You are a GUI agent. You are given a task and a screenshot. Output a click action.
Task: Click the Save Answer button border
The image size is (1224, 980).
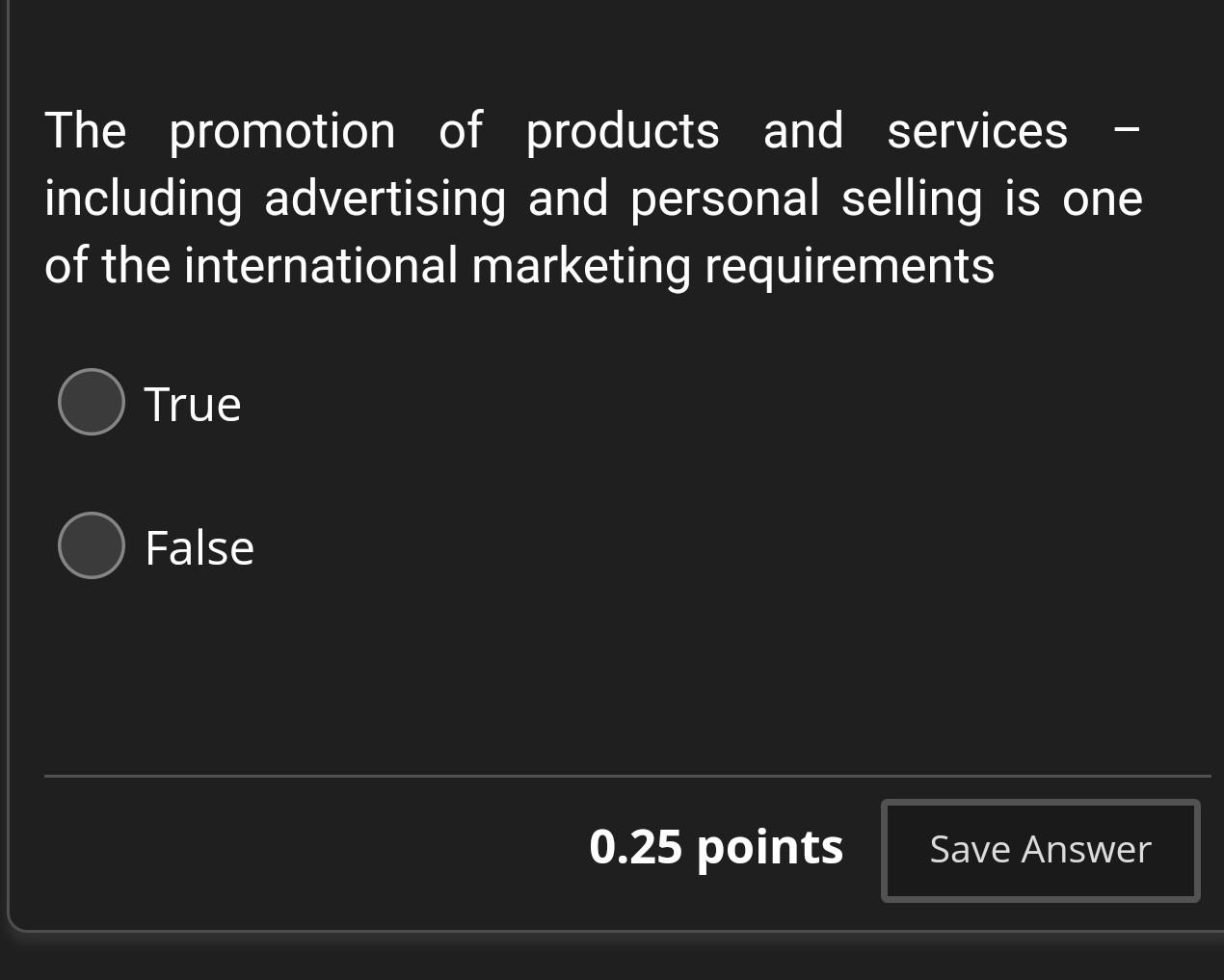point(1040,803)
